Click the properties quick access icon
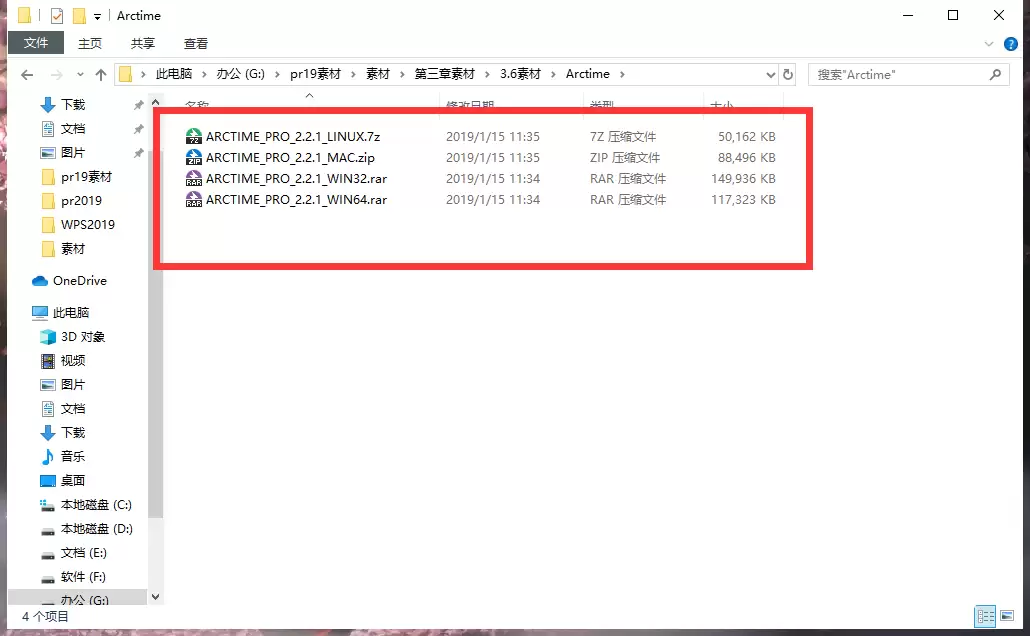 (x=57, y=15)
